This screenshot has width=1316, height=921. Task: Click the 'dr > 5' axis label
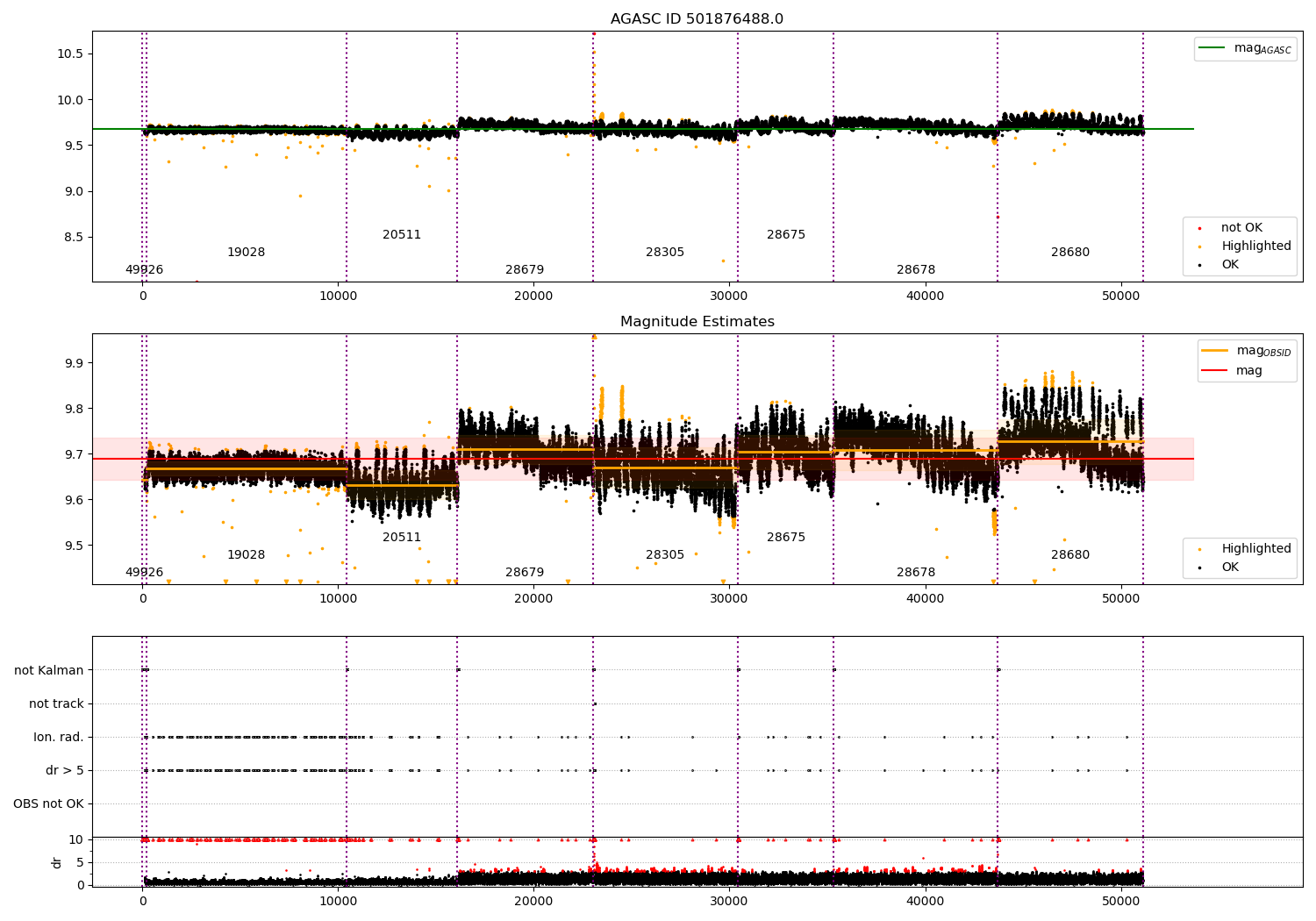65,771
